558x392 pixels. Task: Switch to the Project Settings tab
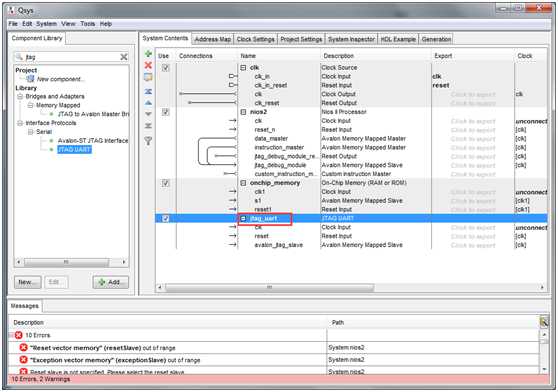pos(301,39)
